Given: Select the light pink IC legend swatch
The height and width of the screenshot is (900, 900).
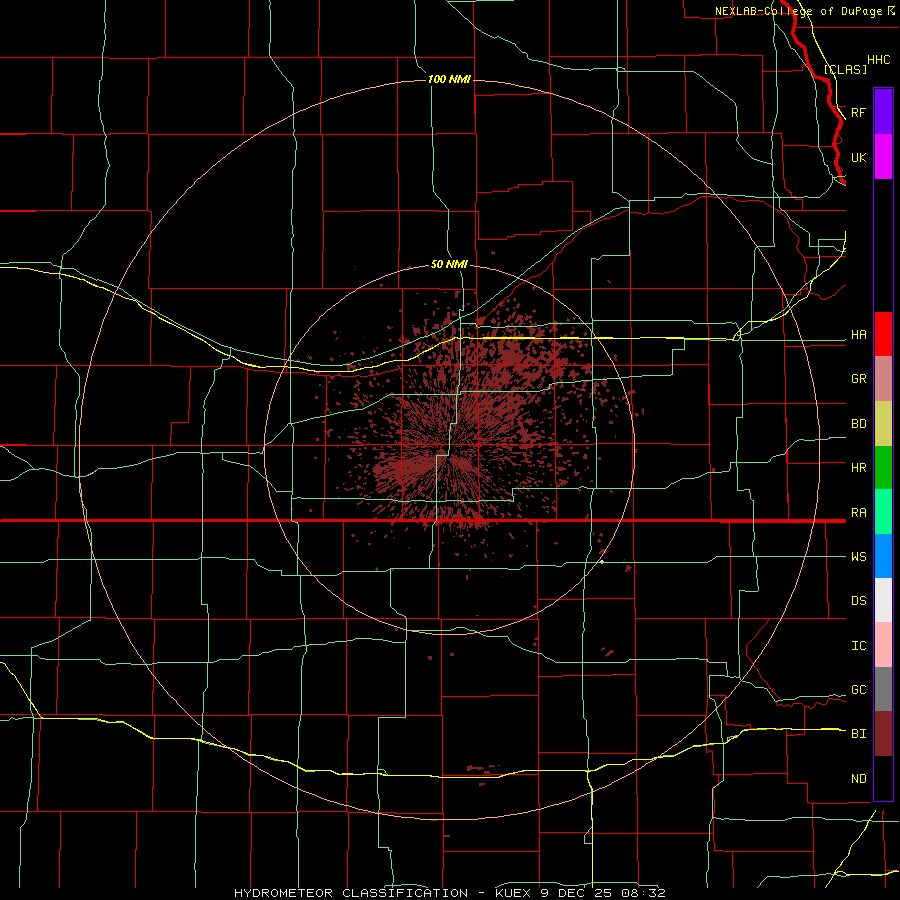Looking at the screenshot, I should click(x=883, y=645).
